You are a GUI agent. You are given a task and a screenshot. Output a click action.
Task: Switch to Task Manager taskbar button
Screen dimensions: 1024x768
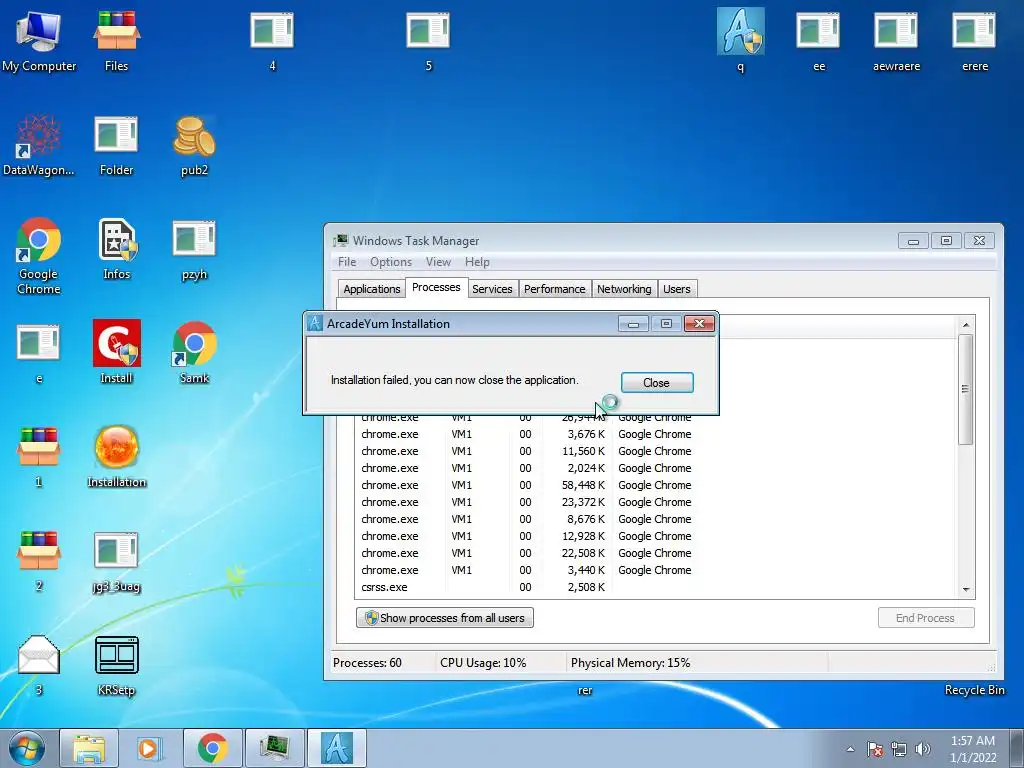(x=274, y=748)
